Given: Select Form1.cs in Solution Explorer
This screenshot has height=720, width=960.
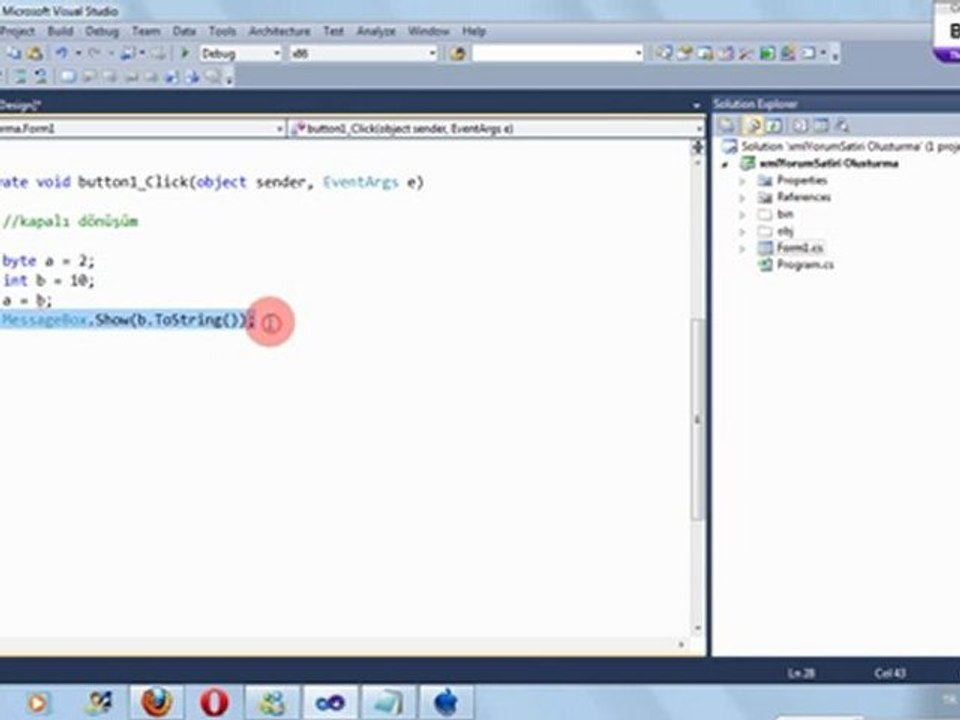Looking at the screenshot, I should point(800,248).
